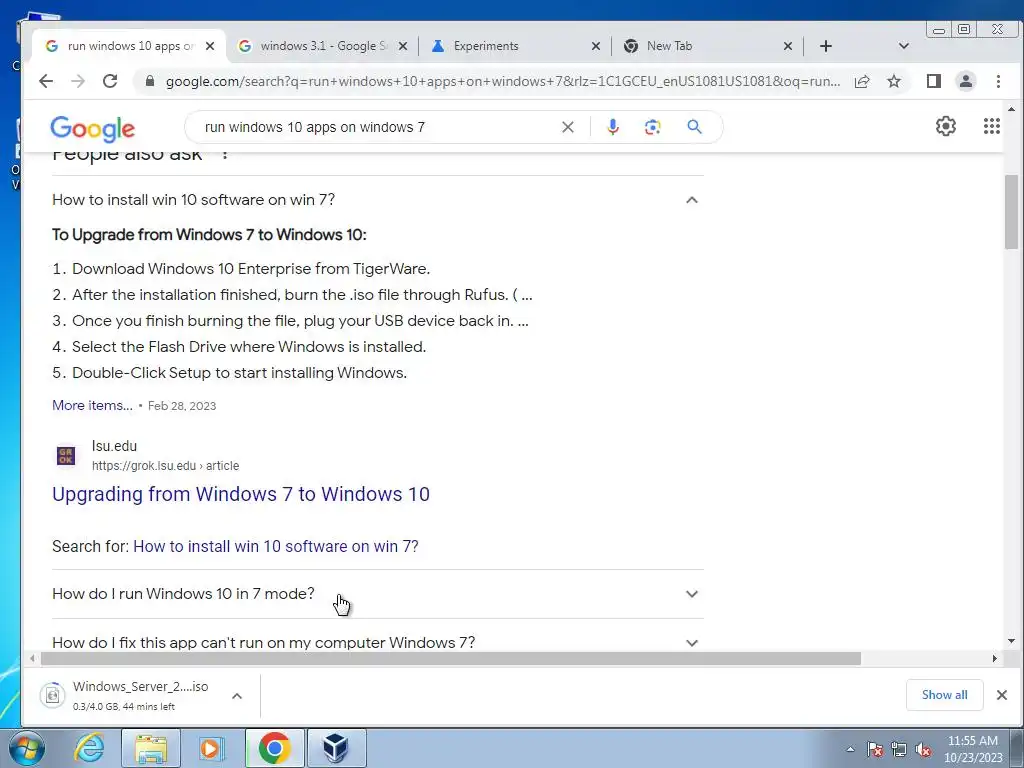The width and height of the screenshot is (1024, 768).
Task: Click the padlock site info icon
Action: point(150,81)
